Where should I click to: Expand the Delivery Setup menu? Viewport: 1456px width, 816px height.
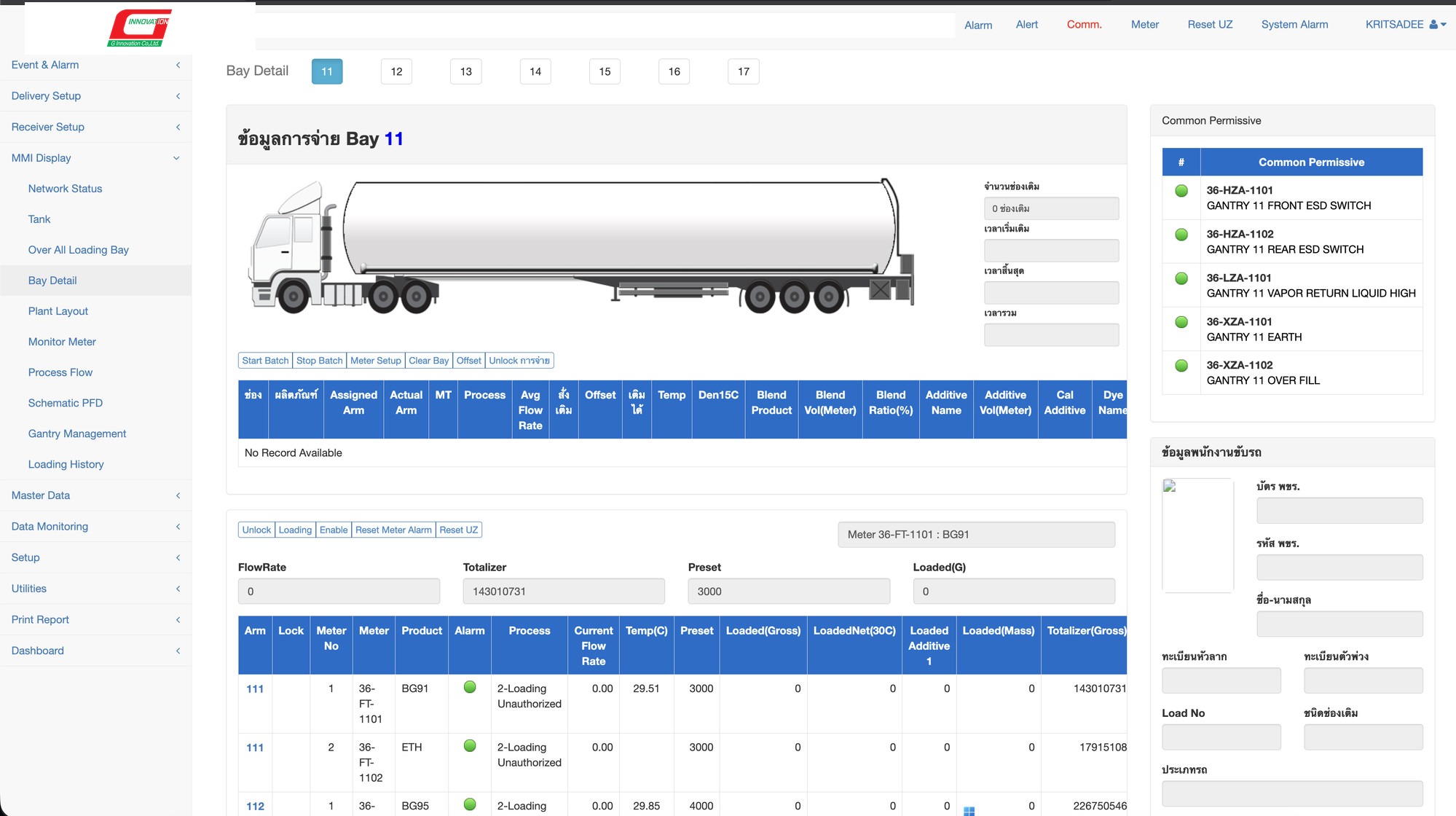click(x=95, y=96)
